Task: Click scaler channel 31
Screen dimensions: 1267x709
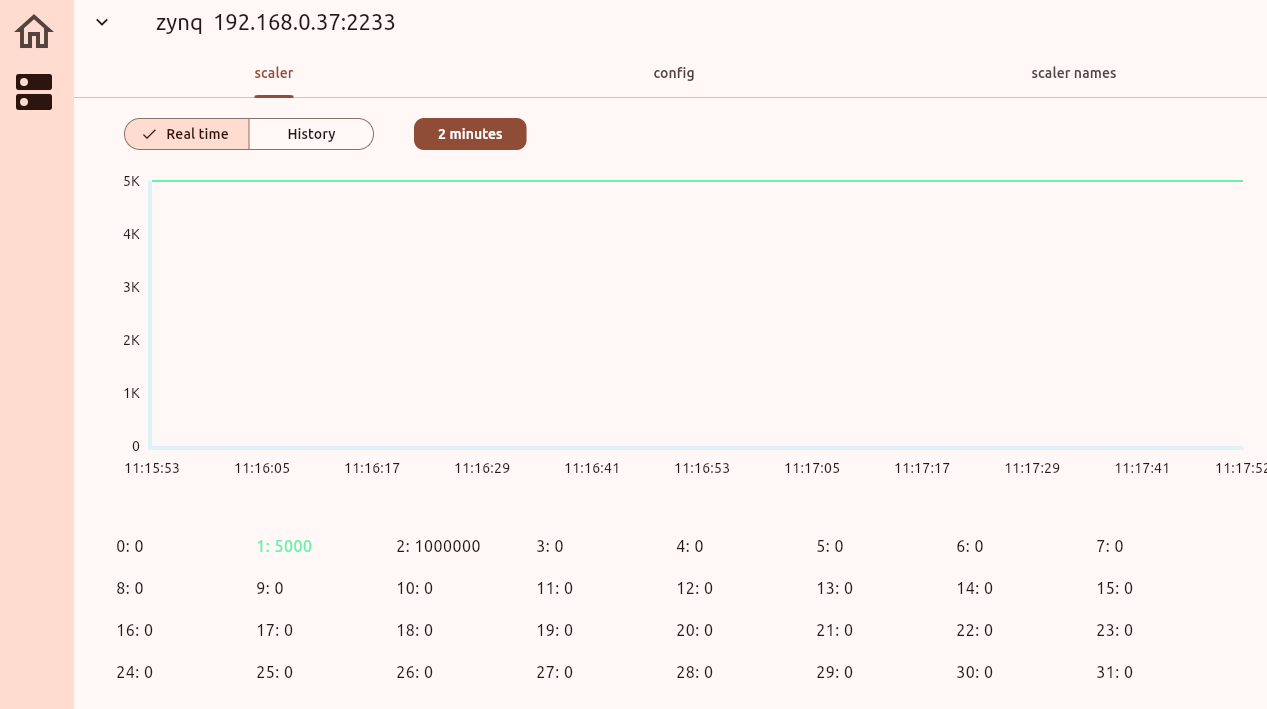Action: coord(1114,672)
